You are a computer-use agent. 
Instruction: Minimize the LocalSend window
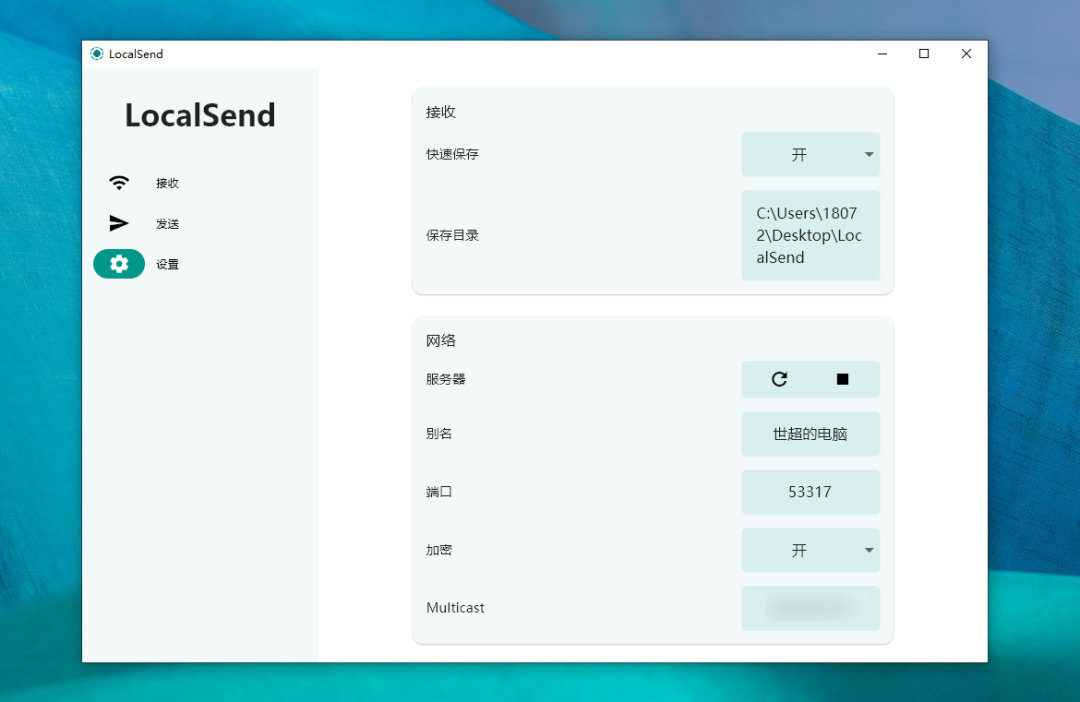pyautogui.click(x=882, y=54)
